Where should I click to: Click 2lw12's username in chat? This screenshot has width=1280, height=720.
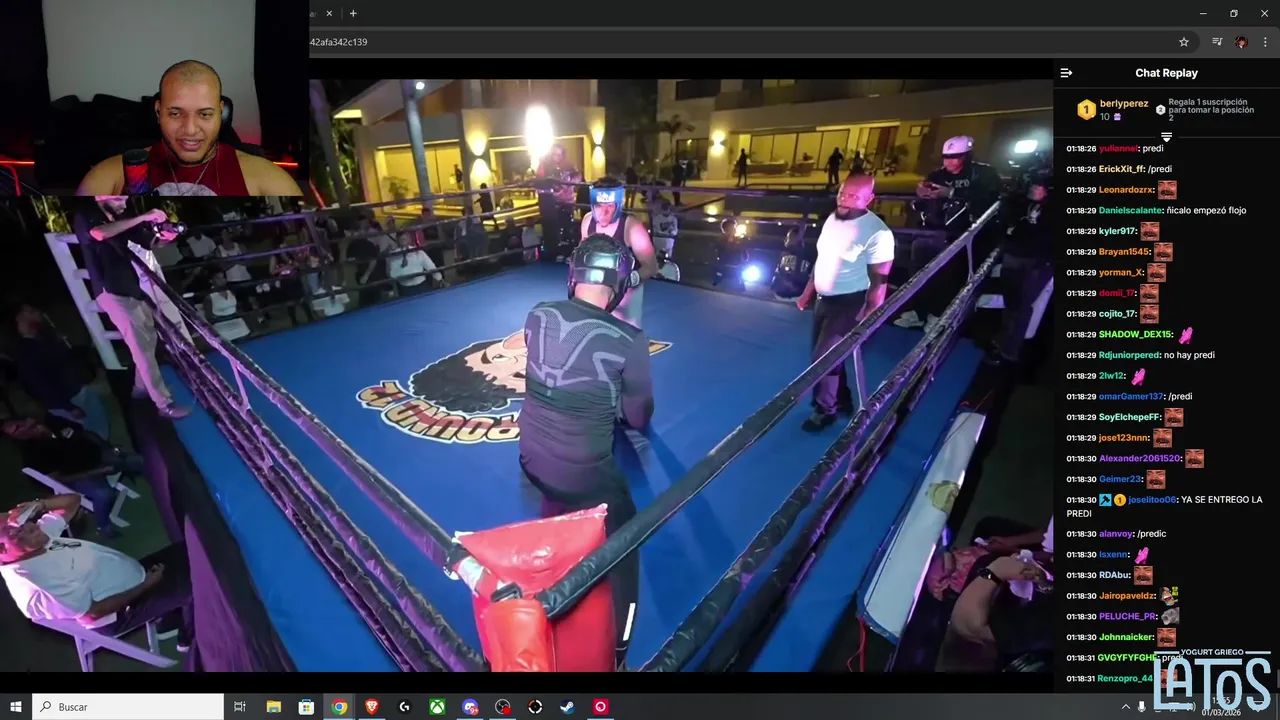coord(1111,376)
